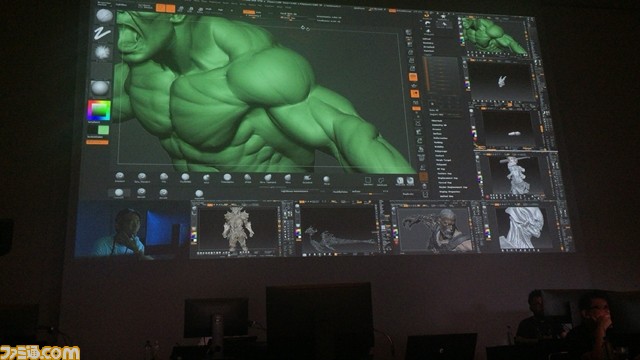The image size is (640, 360).
Task: Toggle the orange Draw mode button
Action: coord(171,9)
